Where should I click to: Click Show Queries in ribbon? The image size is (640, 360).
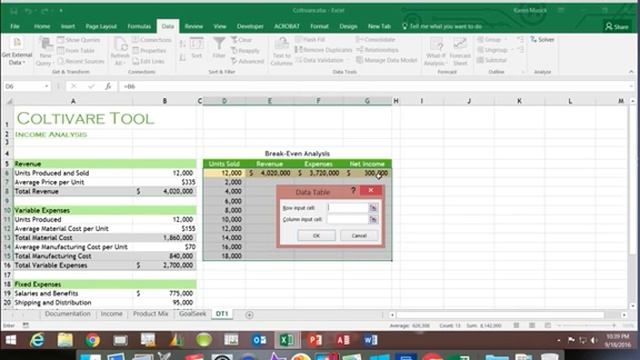(79, 40)
